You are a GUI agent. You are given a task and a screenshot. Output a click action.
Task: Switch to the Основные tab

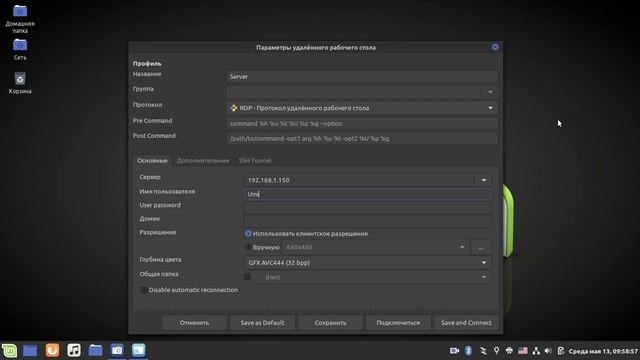tap(152, 160)
